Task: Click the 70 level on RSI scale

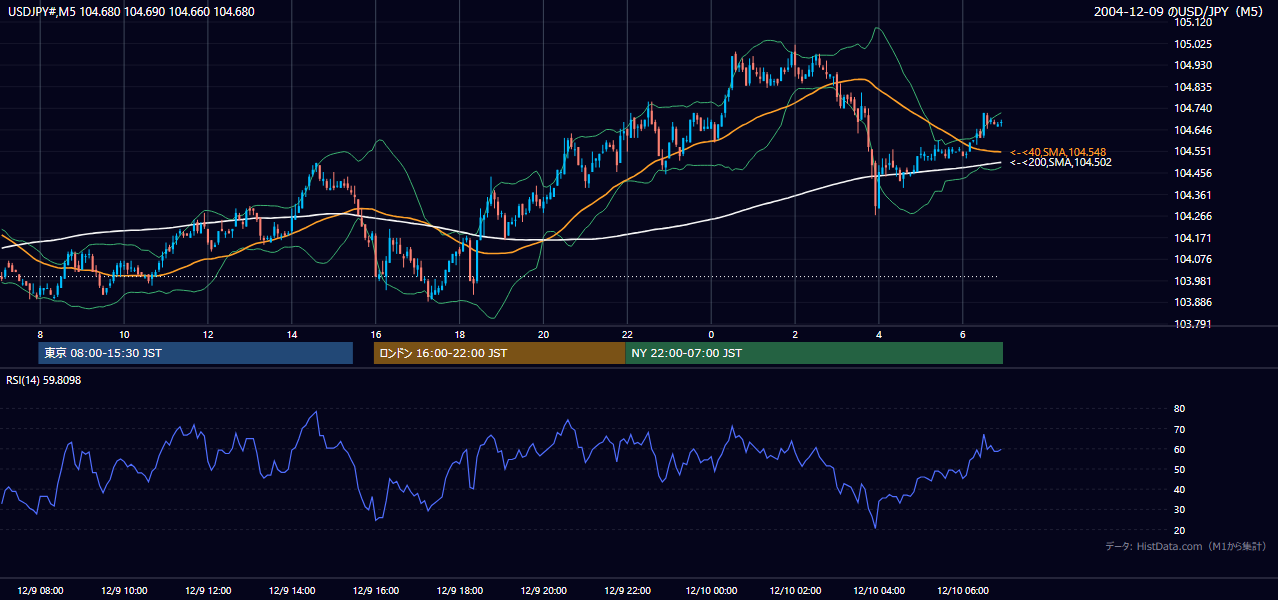Action: point(1179,429)
